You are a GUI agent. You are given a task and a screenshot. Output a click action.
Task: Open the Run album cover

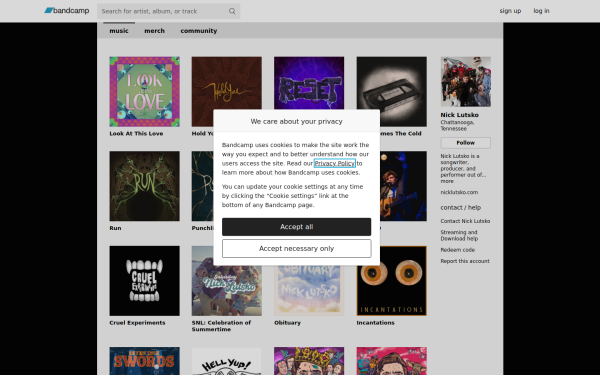[145, 186]
